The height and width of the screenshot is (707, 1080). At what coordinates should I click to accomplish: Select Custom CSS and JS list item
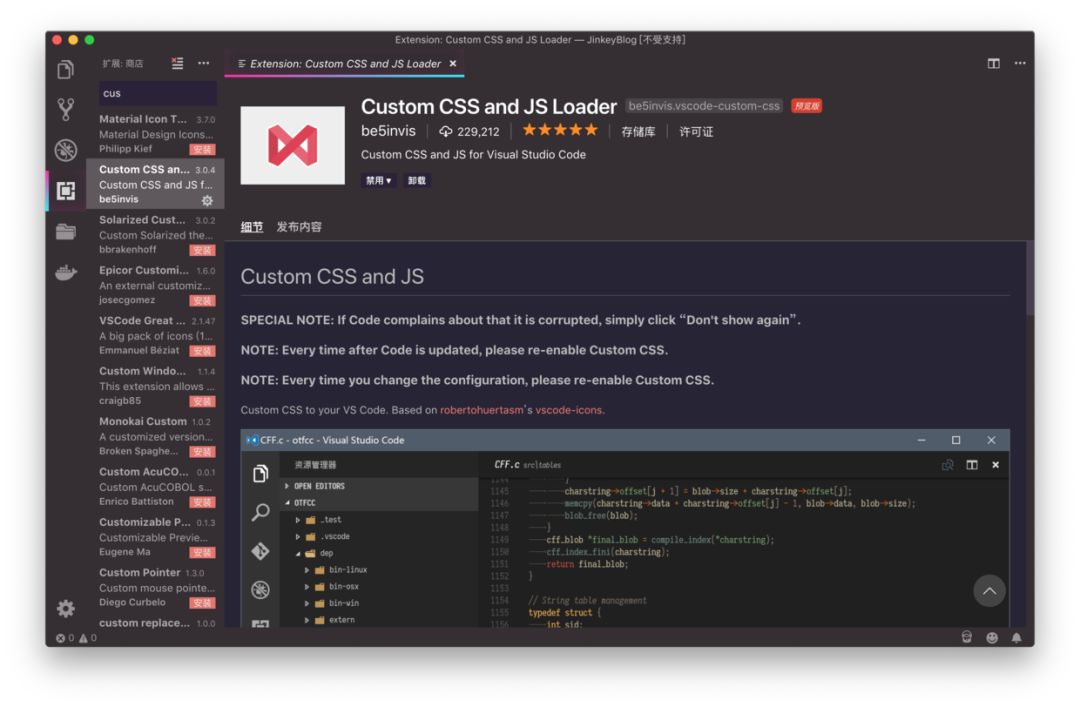[155, 184]
